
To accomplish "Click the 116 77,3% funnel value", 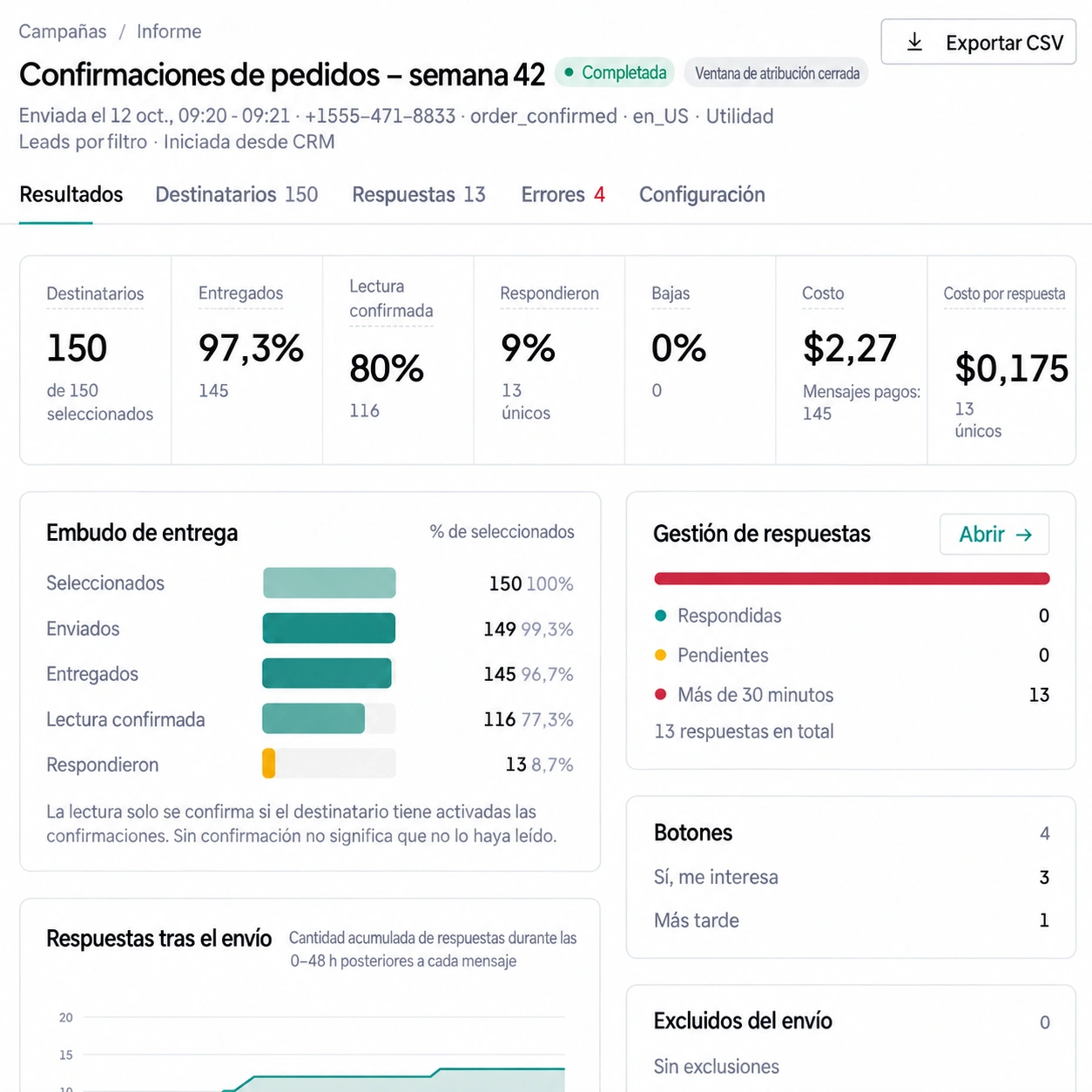I will [528, 719].
